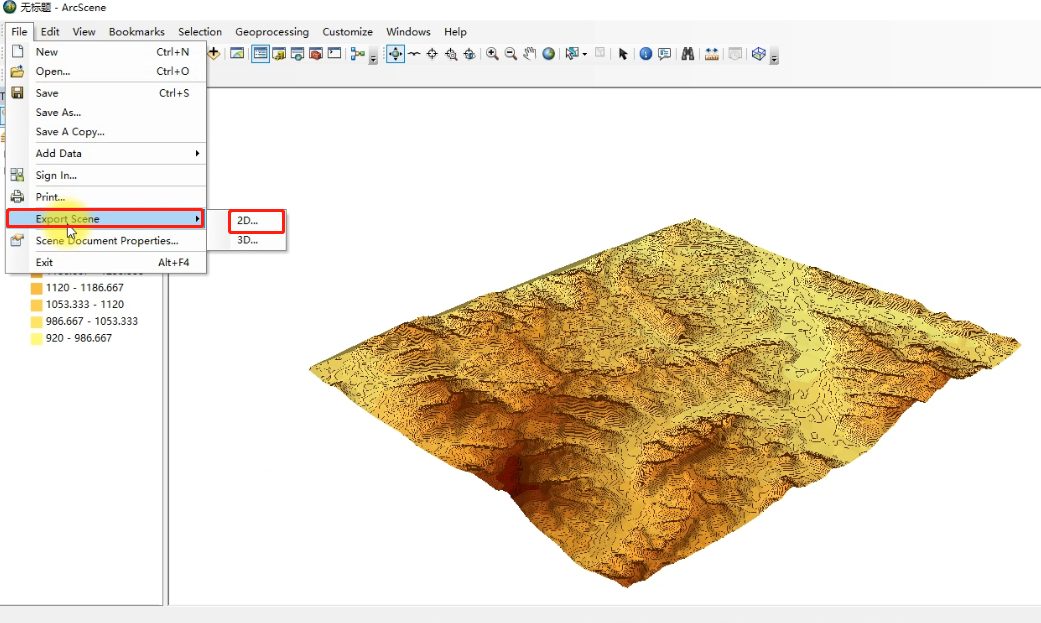Activate the Pan tool

[x=529, y=54]
